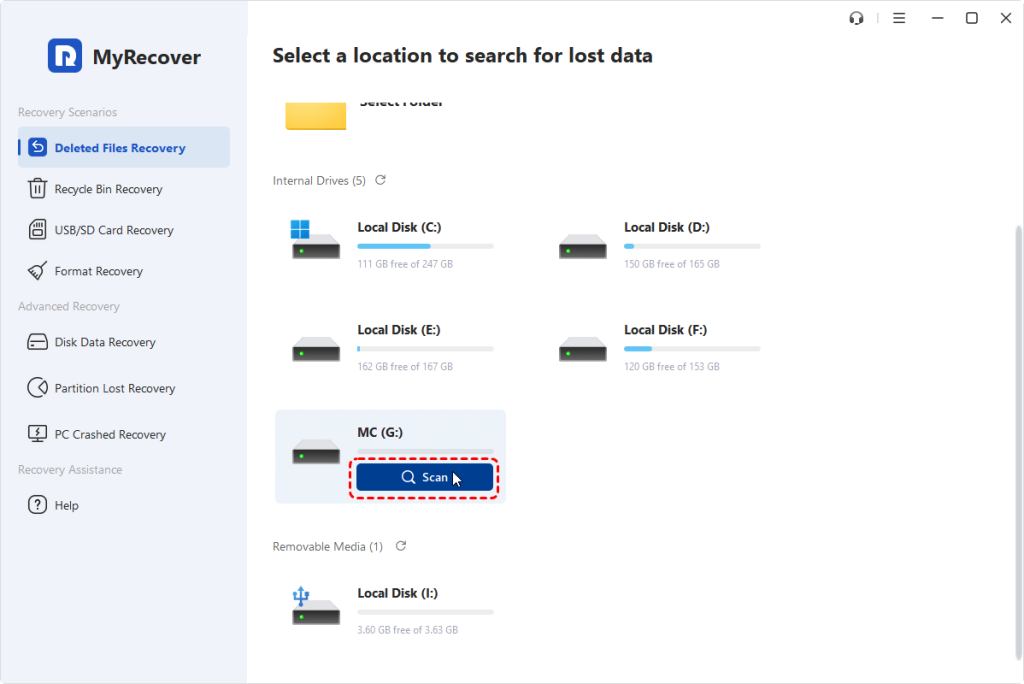The height and width of the screenshot is (684, 1024).
Task: Refresh the Removable Media list
Action: [401, 546]
